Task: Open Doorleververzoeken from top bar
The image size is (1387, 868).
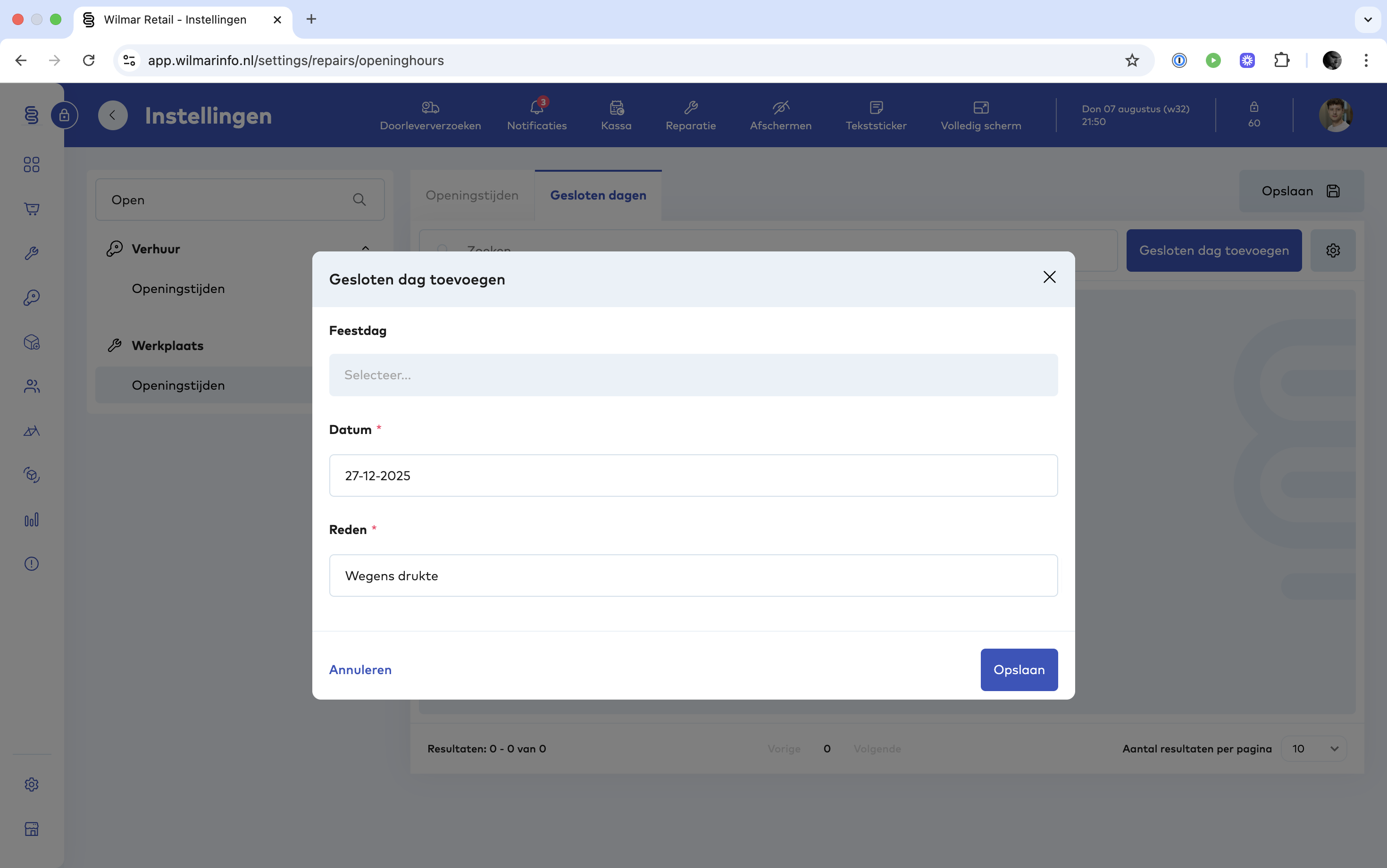Action: [430, 116]
